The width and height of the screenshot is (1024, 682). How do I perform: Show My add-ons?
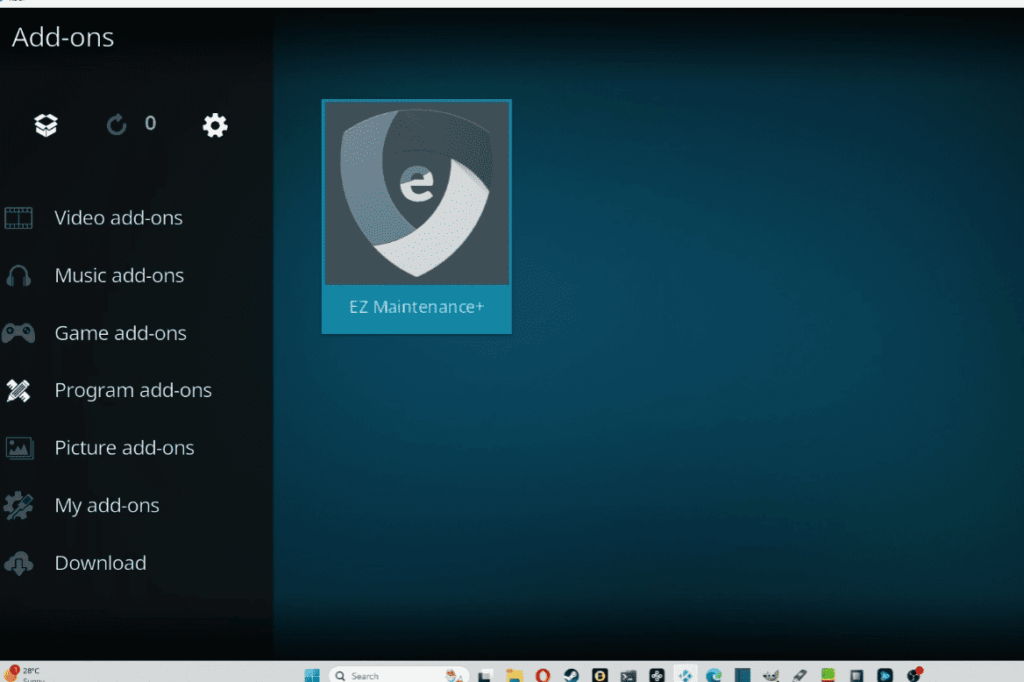(106, 506)
